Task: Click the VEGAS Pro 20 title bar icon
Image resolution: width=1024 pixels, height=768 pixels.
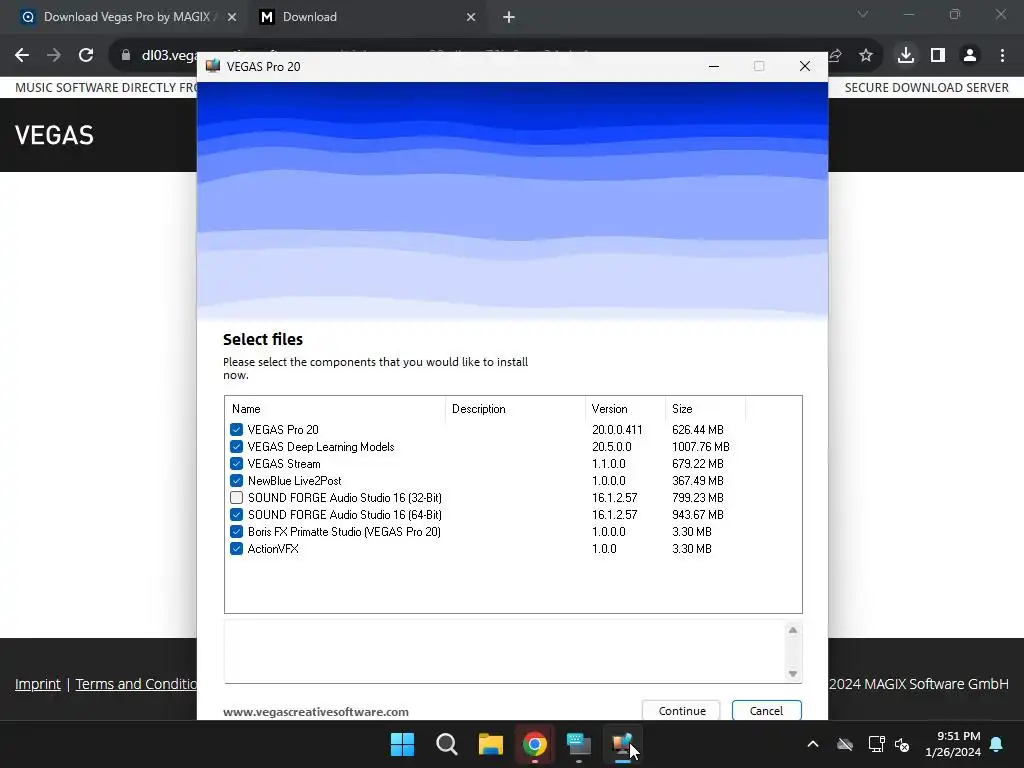Action: (x=213, y=66)
